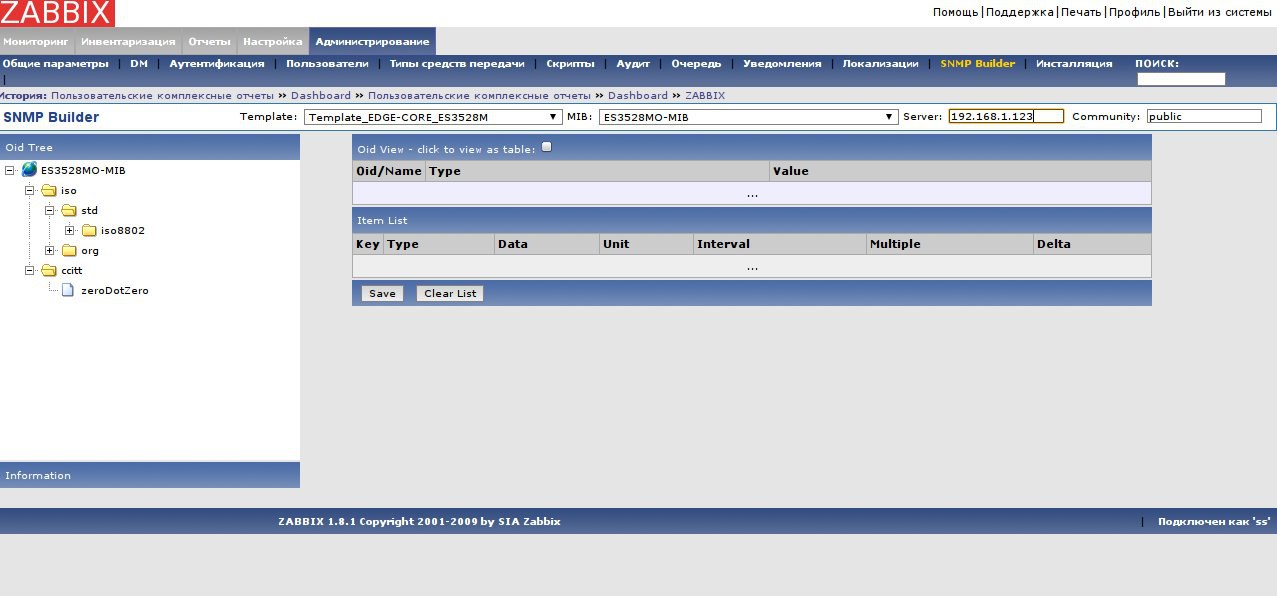The height and width of the screenshot is (596, 1277).
Task: Go to DM submenu
Action: point(139,63)
